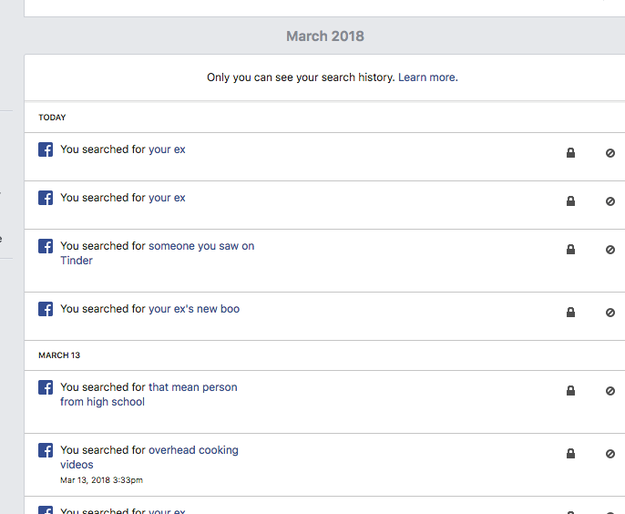Click the Facebook icon next to overhead cooking videos
Screen dimensions: 625x514
[x=46, y=451]
